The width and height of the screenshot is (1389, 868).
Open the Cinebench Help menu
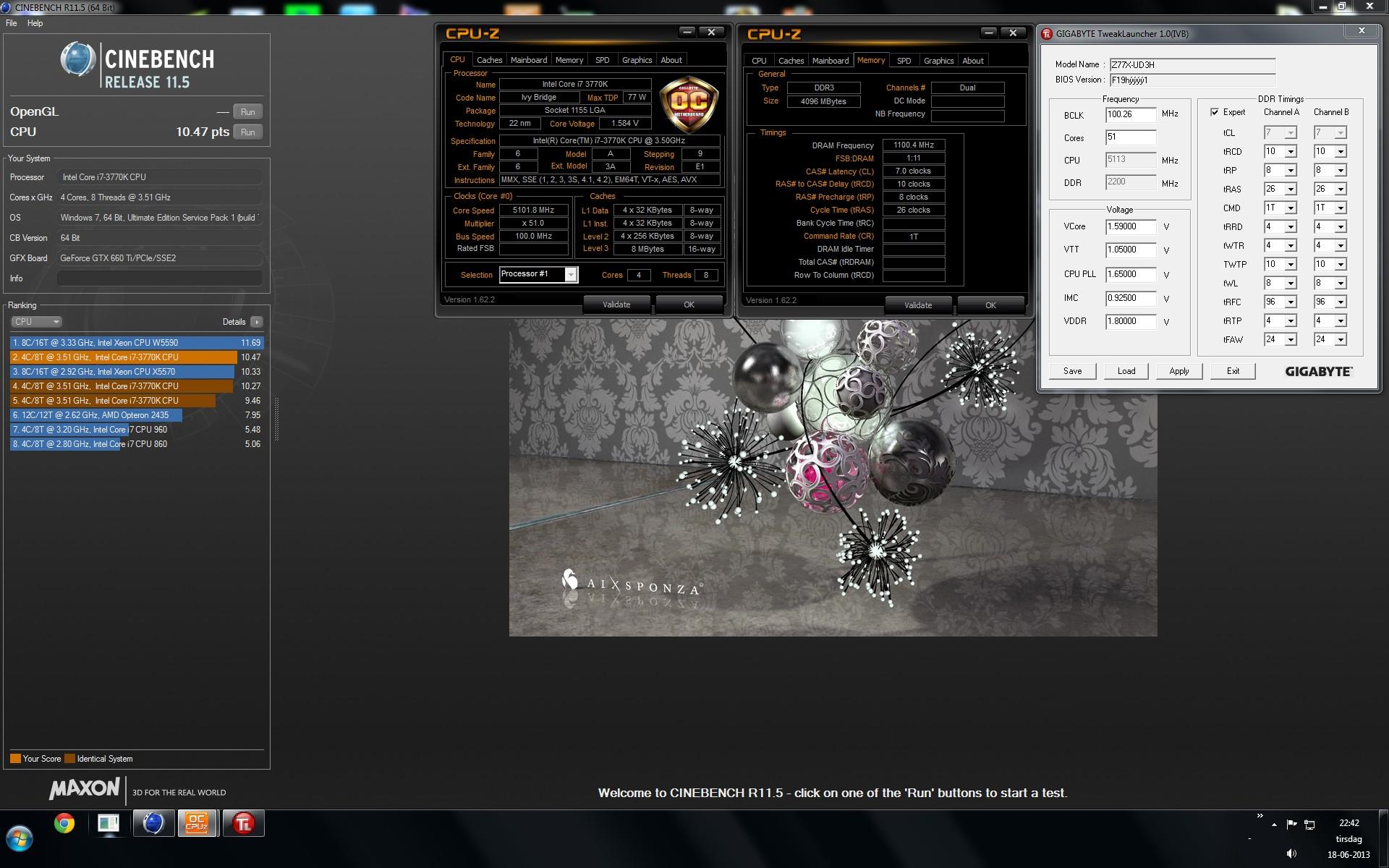pos(35,23)
